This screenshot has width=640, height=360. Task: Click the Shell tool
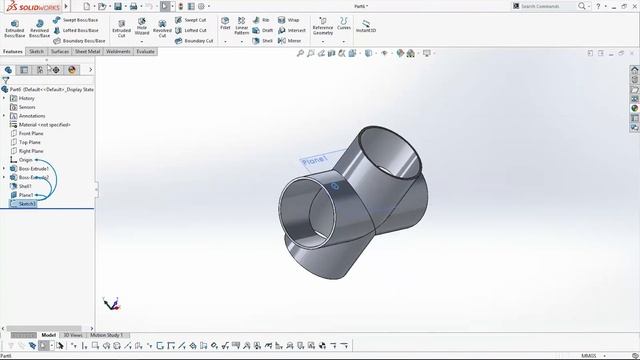[x=263, y=41]
